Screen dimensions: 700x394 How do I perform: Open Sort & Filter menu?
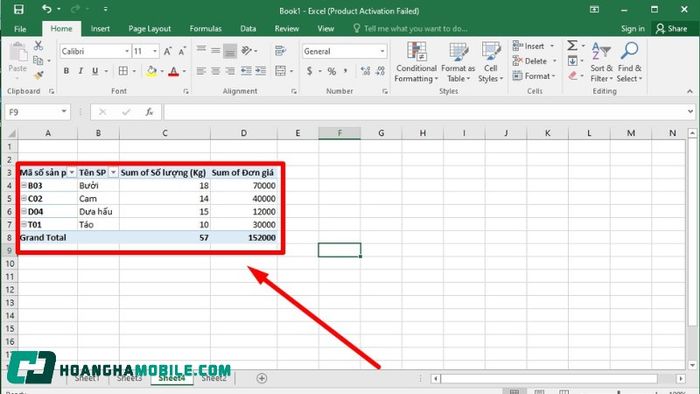click(601, 62)
